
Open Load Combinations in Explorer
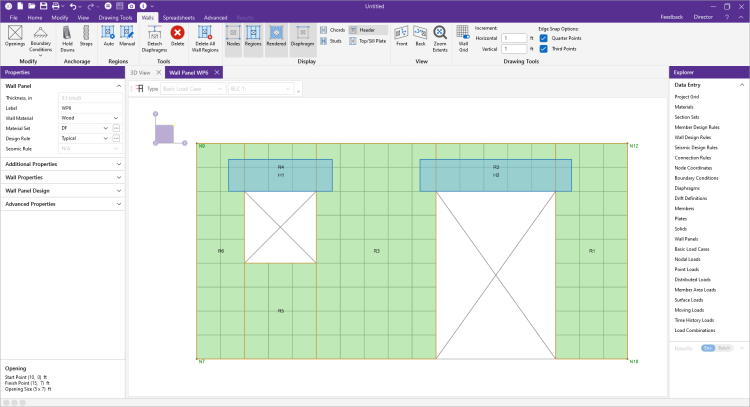[693, 330]
